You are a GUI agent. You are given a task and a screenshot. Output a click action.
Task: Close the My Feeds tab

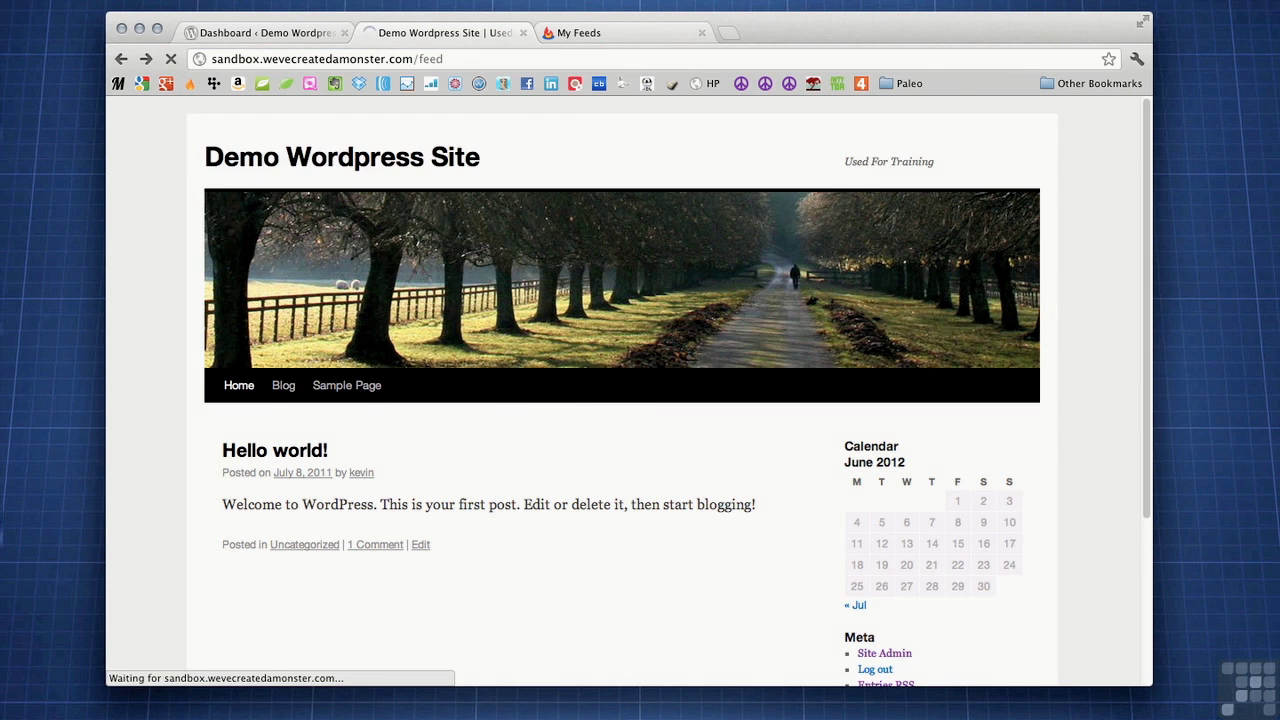tap(702, 33)
